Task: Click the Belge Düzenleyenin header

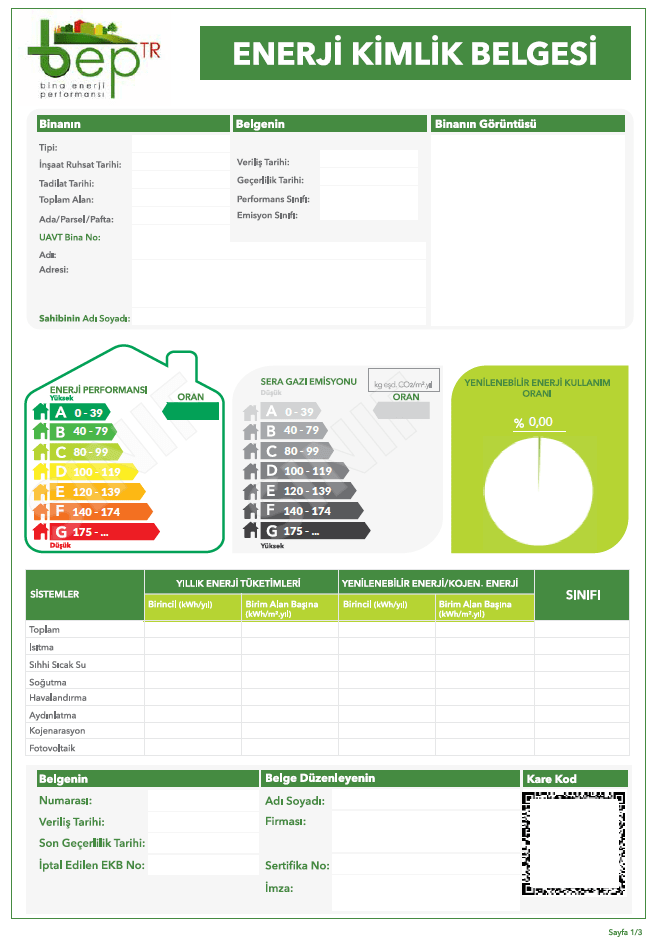Action: [390, 778]
